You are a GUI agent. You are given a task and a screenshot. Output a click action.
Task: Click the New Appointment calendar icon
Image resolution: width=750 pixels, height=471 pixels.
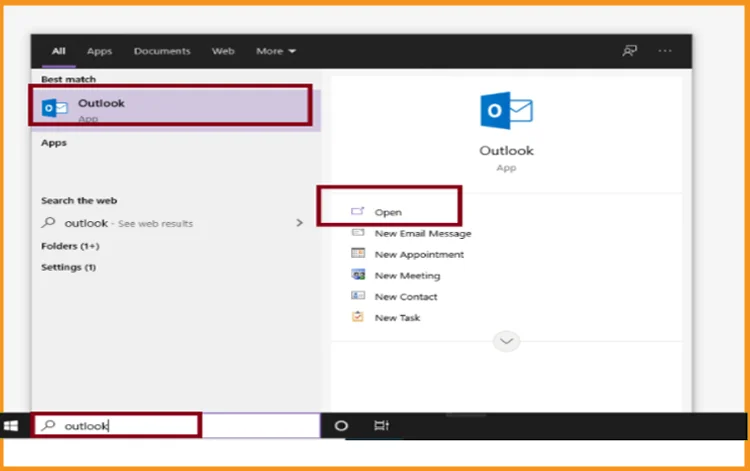click(358, 253)
